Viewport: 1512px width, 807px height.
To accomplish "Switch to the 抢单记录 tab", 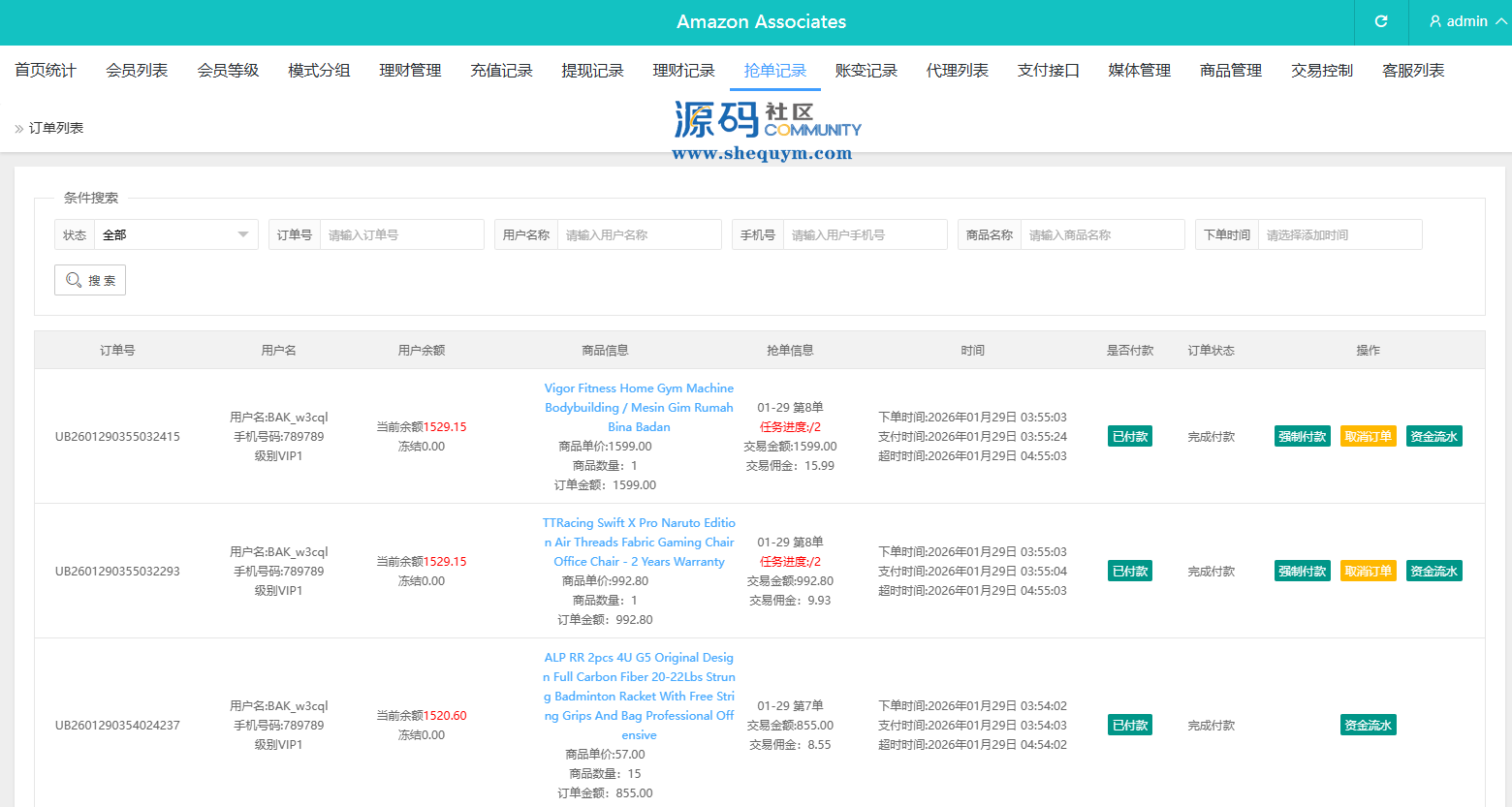I will click(x=774, y=71).
